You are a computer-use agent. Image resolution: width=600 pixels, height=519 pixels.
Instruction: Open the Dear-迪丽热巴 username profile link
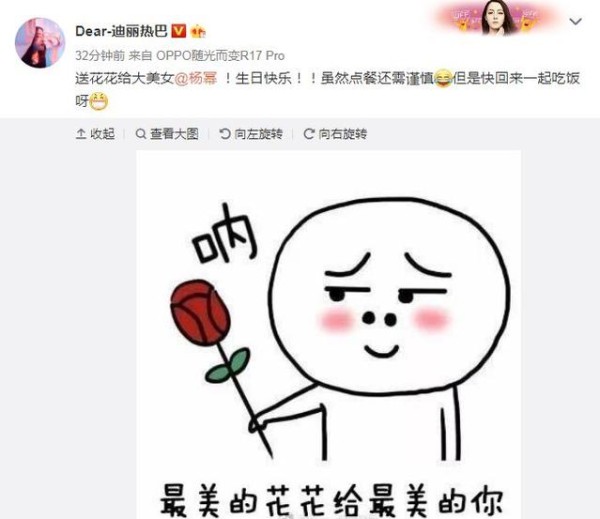click(x=121, y=31)
